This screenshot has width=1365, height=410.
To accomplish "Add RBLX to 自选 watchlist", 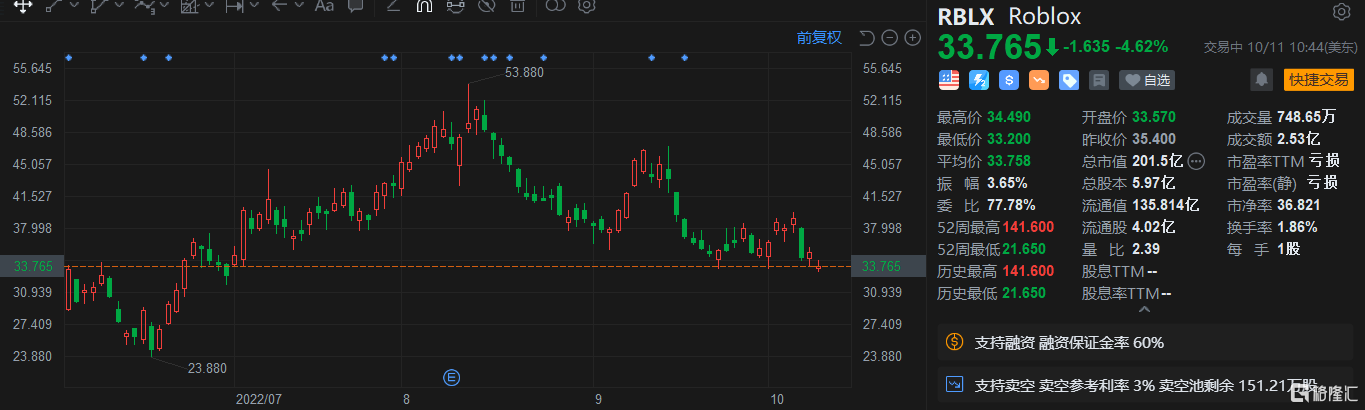I will coord(1147,79).
